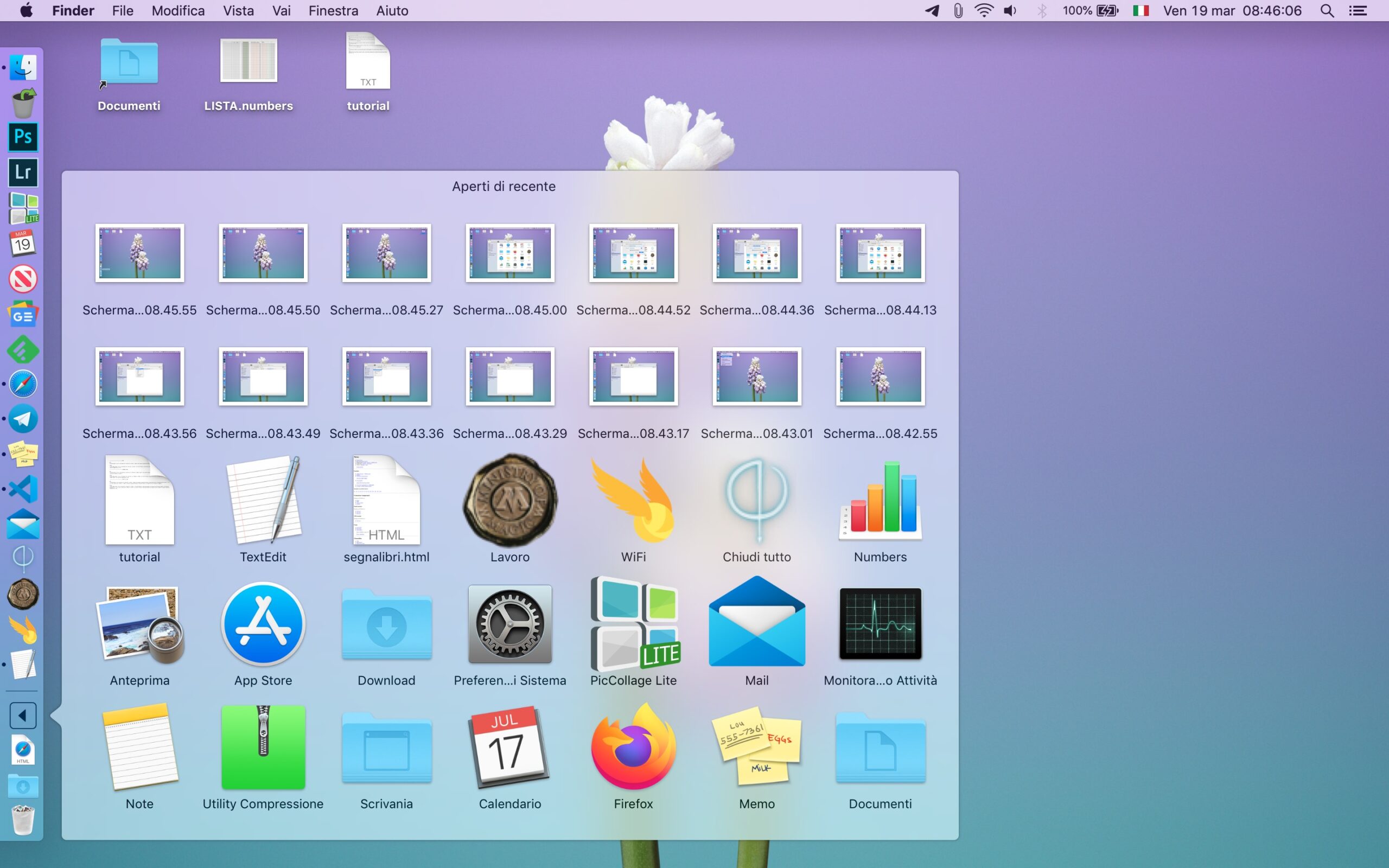Image resolution: width=1389 pixels, height=868 pixels.
Task: Open the Vista menu
Action: pos(238,11)
